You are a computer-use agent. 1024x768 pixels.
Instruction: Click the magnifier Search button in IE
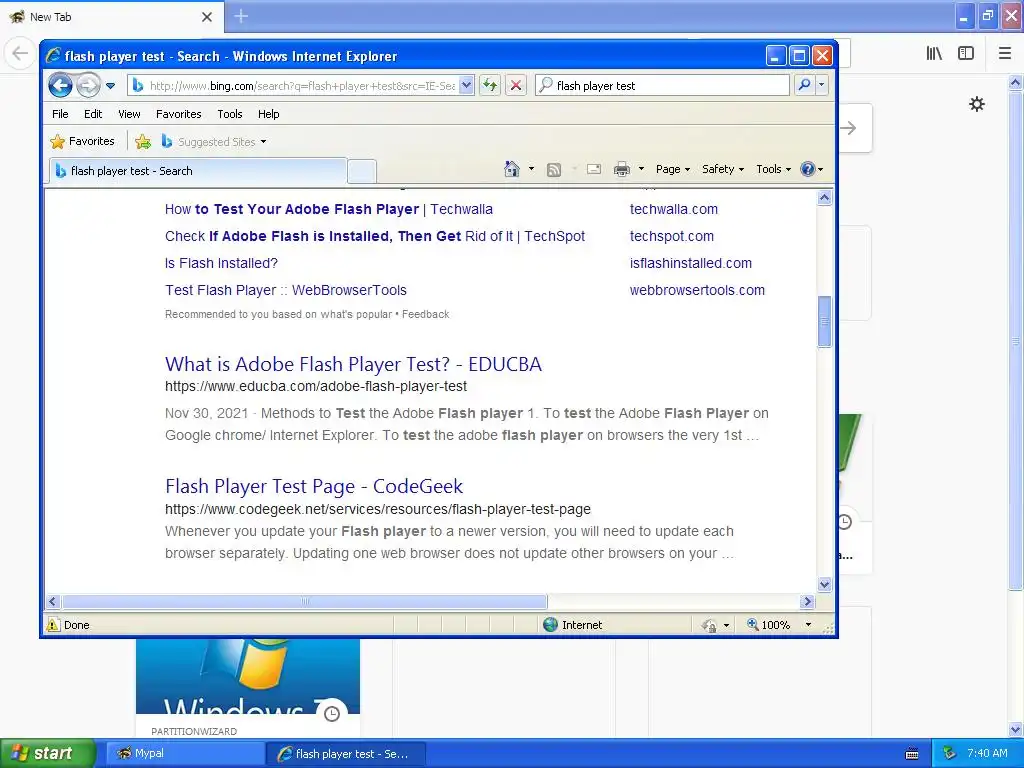tap(805, 85)
